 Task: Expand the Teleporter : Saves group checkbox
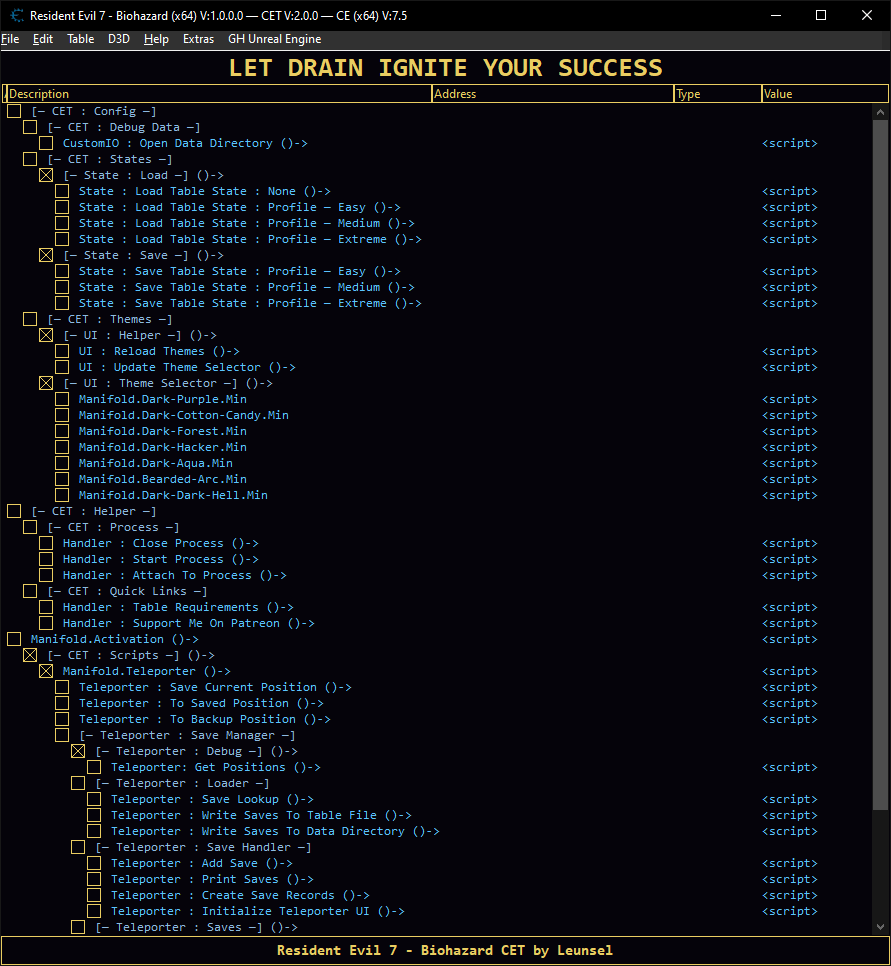pos(78,927)
